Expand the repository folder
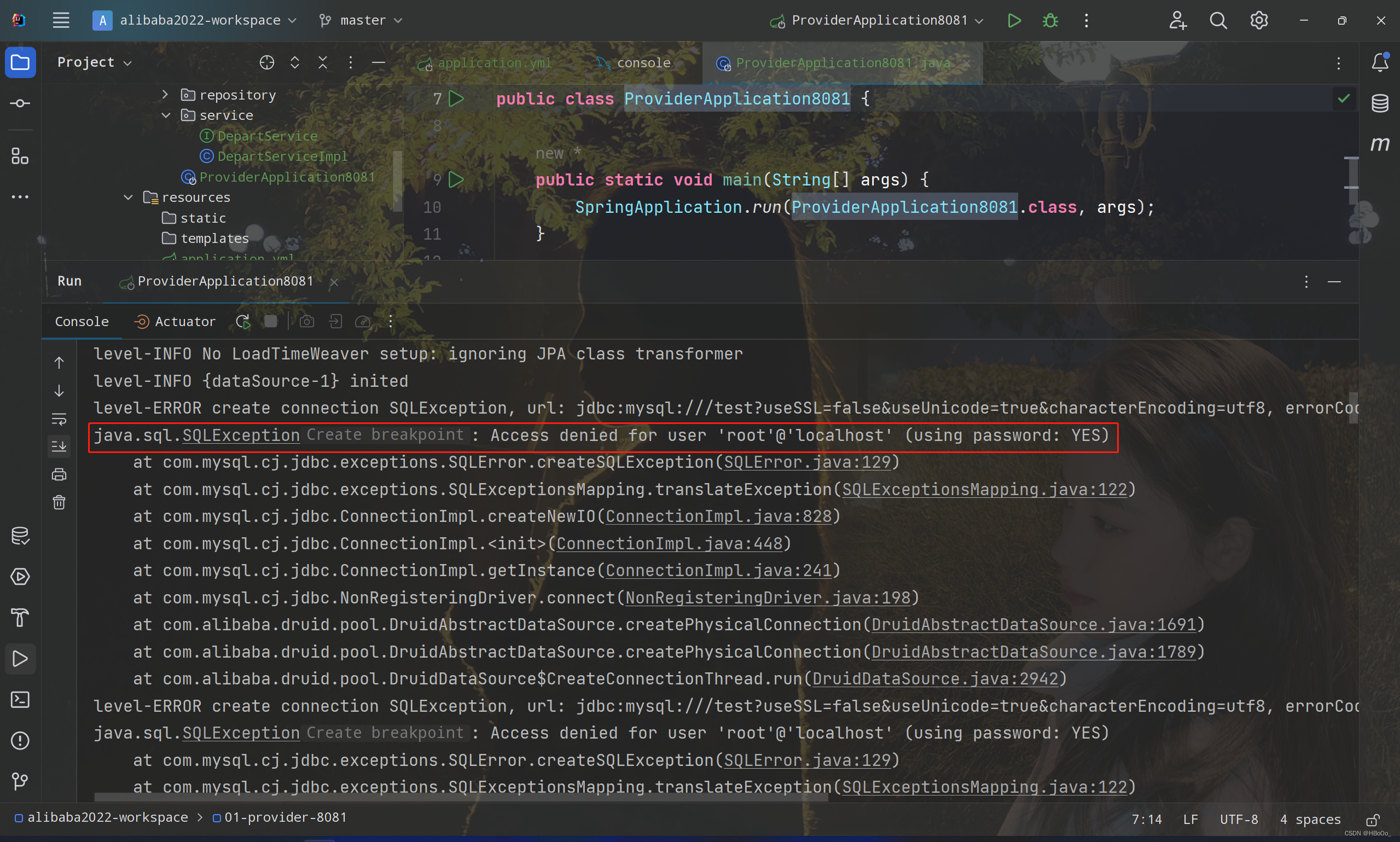This screenshot has width=1400, height=842. [x=165, y=94]
